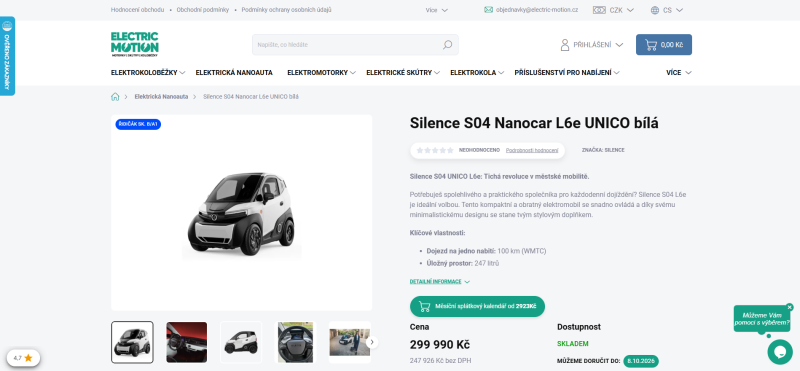The image size is (800, 371).
Task: Click the language globe icon
Action: click(x=655, y=10)
